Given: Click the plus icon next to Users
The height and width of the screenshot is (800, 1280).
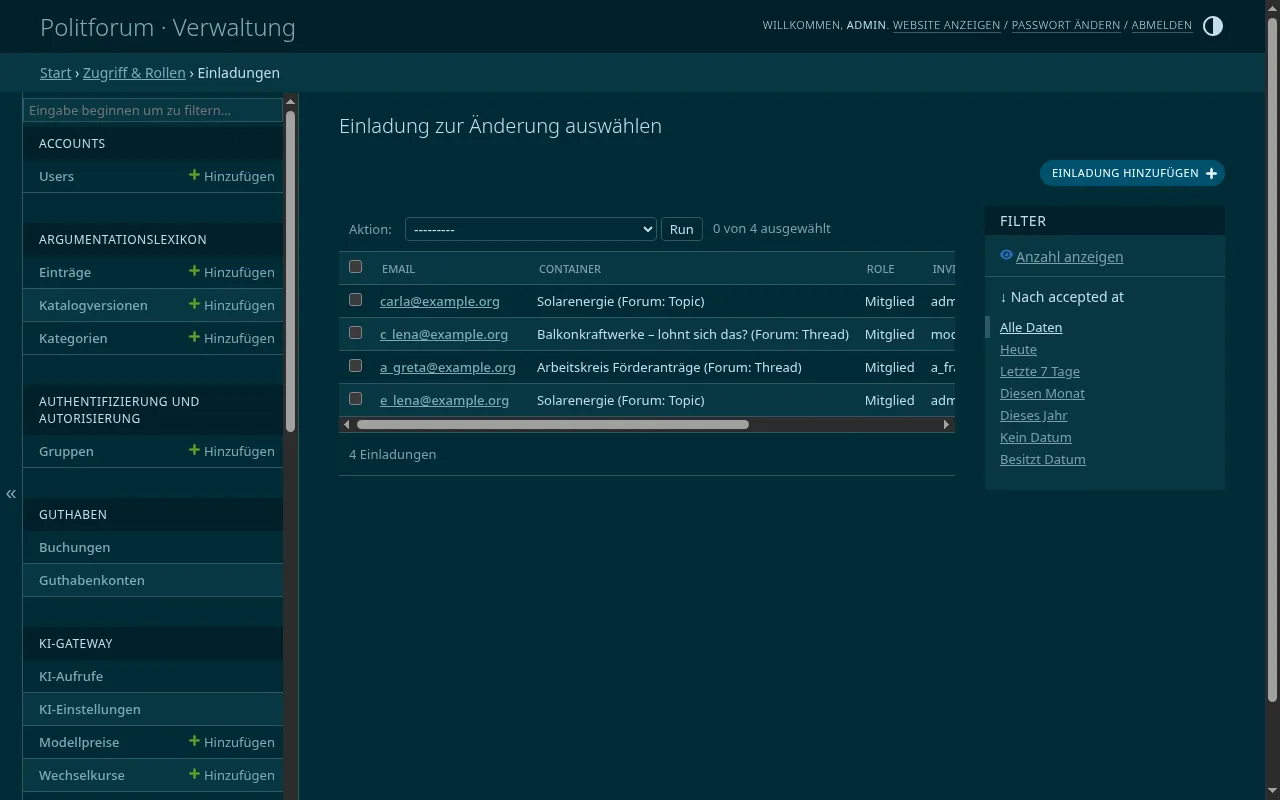Looking at the screenshot, I should click(x=194, y=175).
